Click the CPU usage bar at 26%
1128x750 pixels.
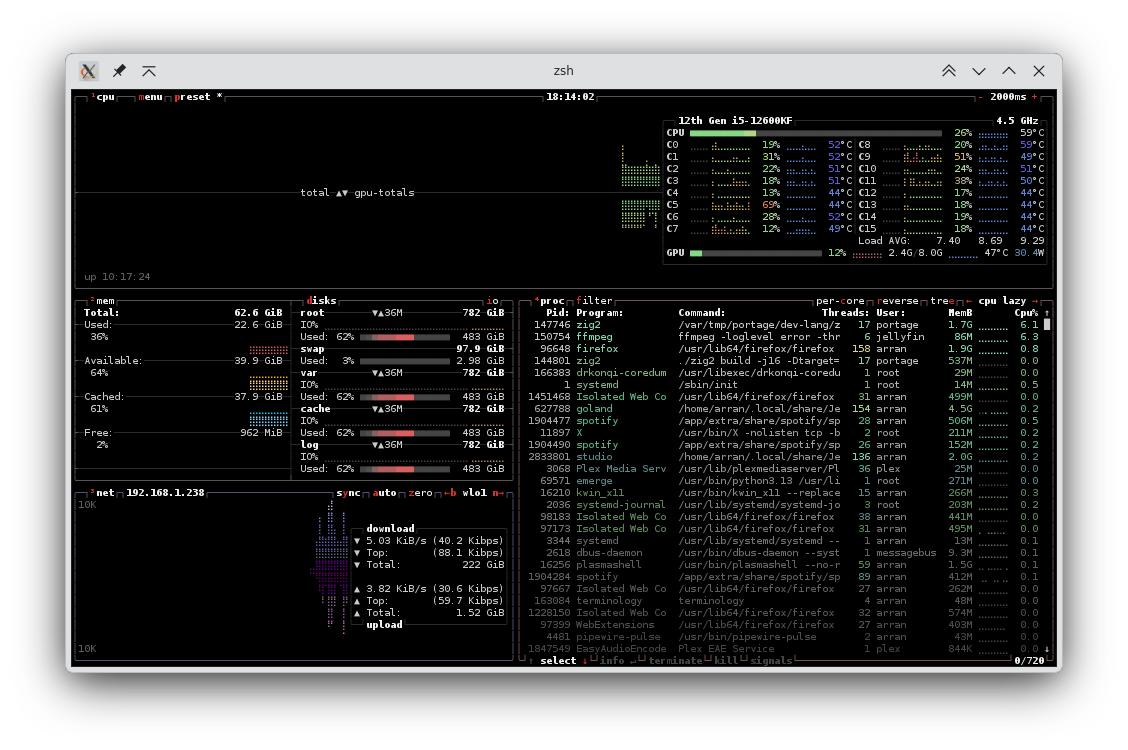pos(816,133)
